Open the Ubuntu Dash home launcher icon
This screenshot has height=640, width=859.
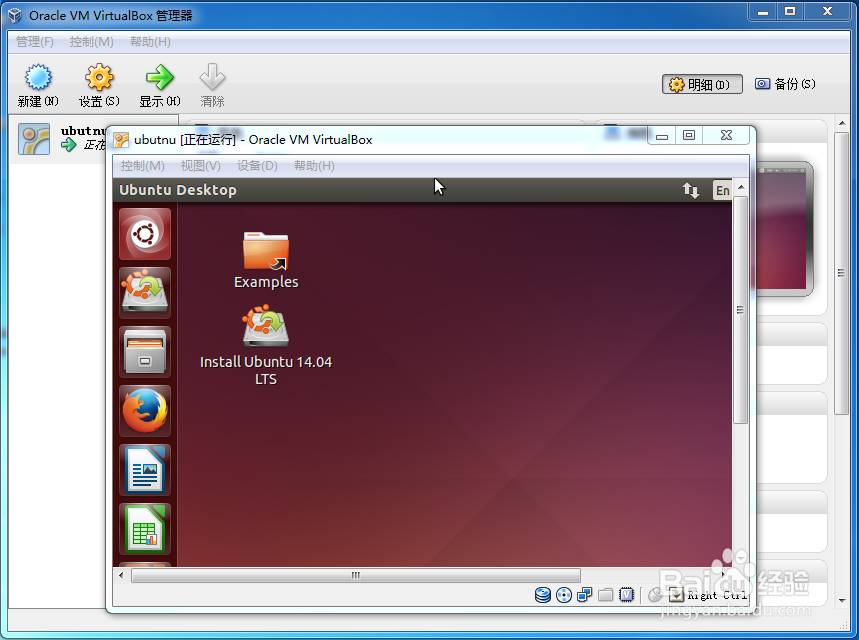tap(145, 234)
